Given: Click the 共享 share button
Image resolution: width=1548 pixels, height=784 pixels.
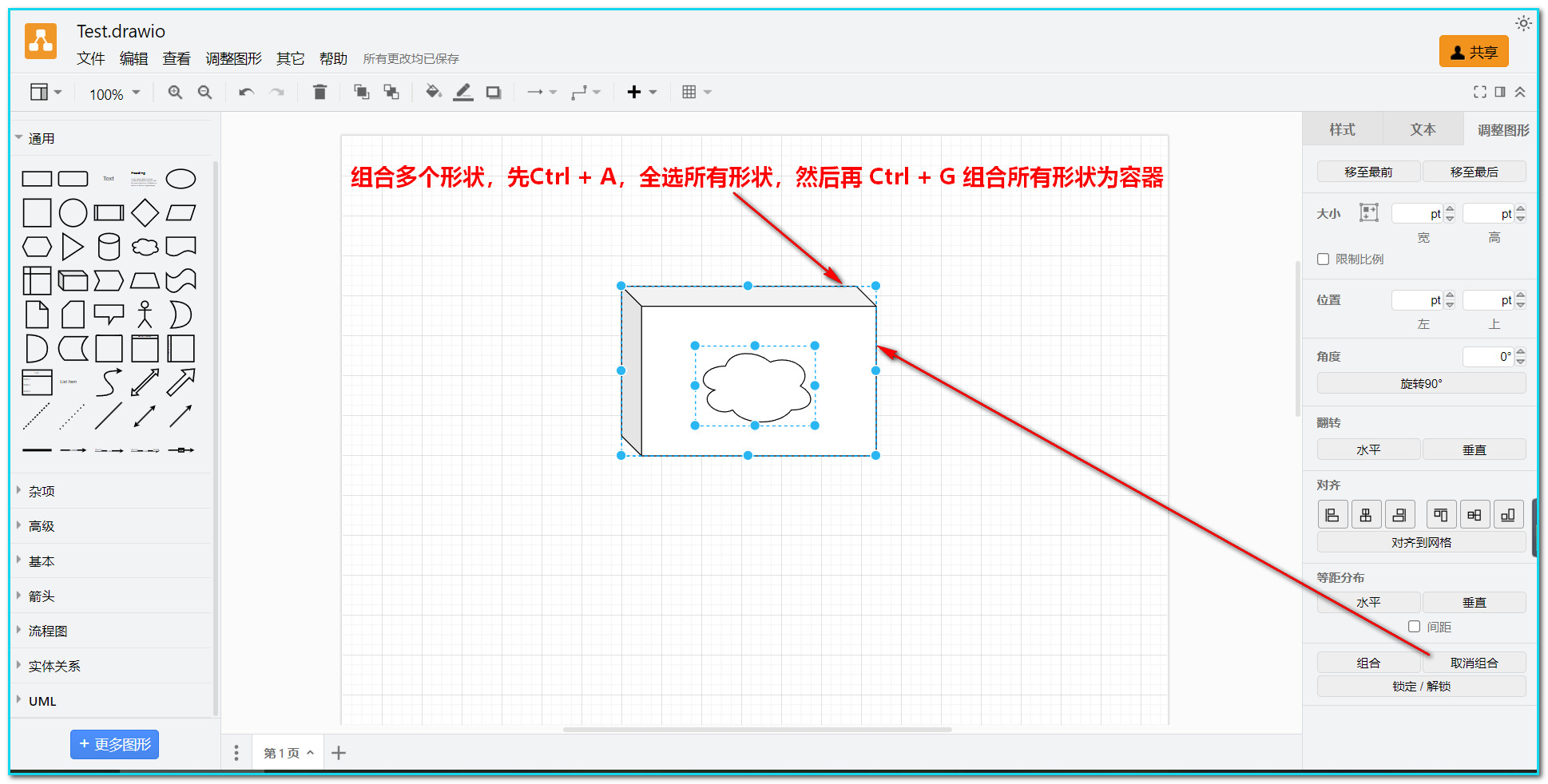Looking at the screenshot, I should point(1474,52).
